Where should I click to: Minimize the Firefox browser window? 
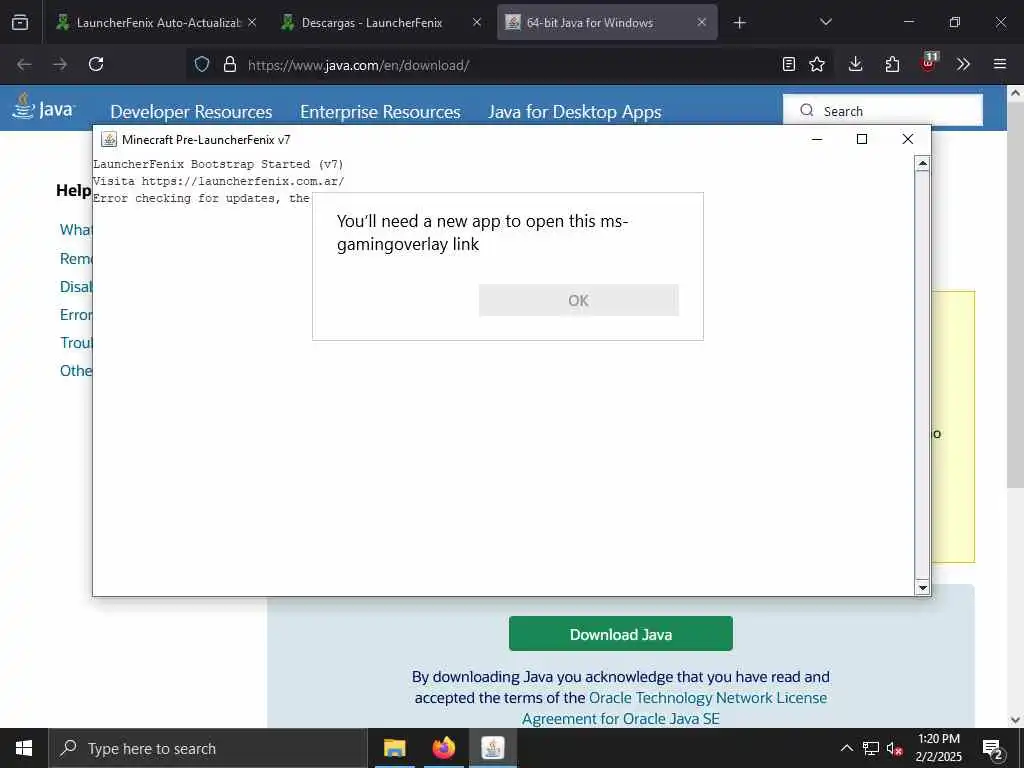(909, 22)
